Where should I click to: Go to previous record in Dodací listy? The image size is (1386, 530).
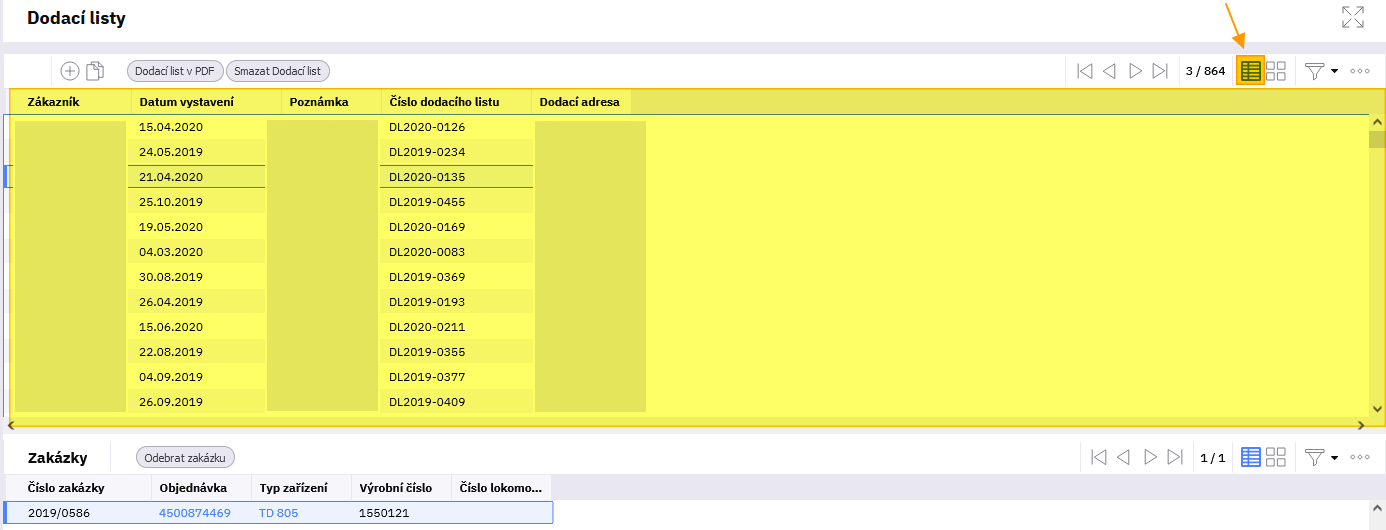(1109, 71)
